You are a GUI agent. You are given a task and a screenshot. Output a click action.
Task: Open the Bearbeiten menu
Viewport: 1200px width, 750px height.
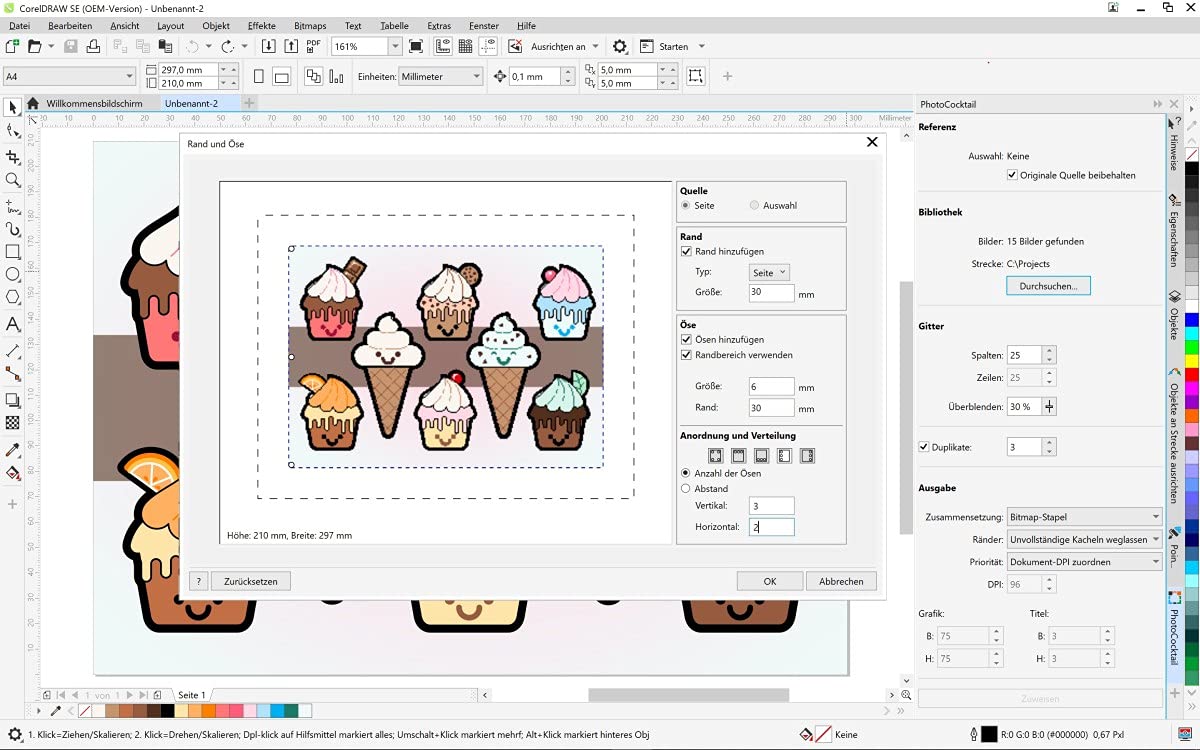pos(70,25)
